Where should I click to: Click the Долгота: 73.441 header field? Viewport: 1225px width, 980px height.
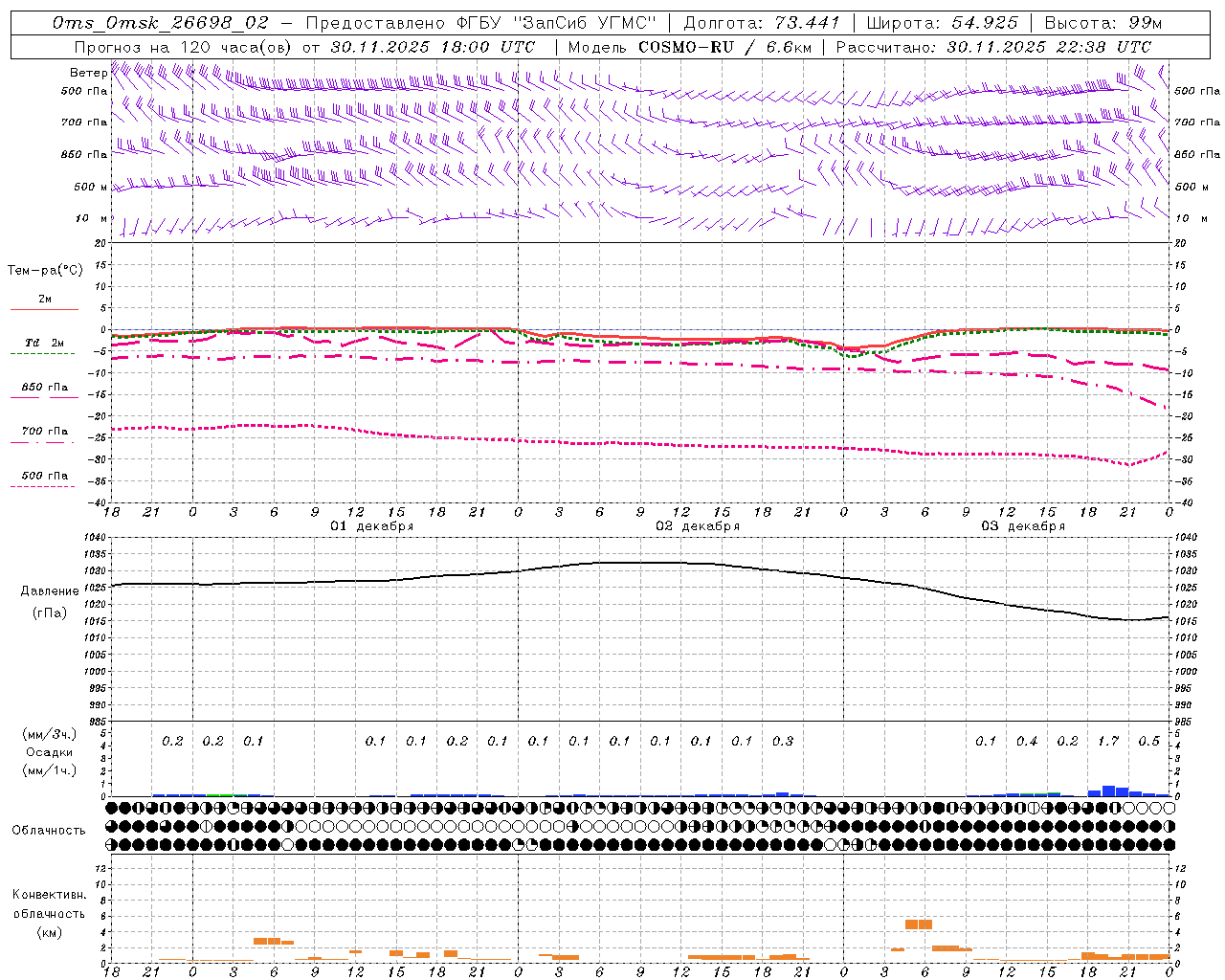pos(761,23)
